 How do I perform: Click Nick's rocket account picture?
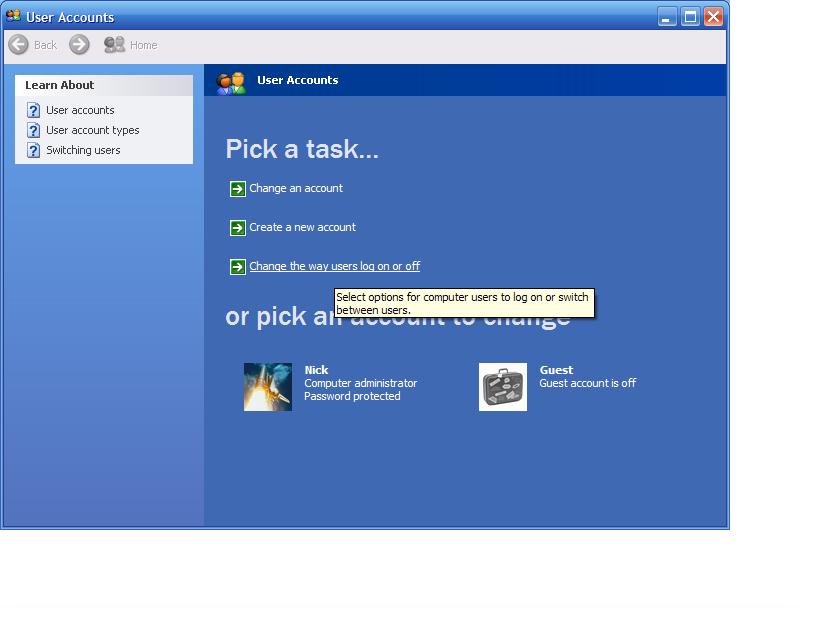coord(267,386)
